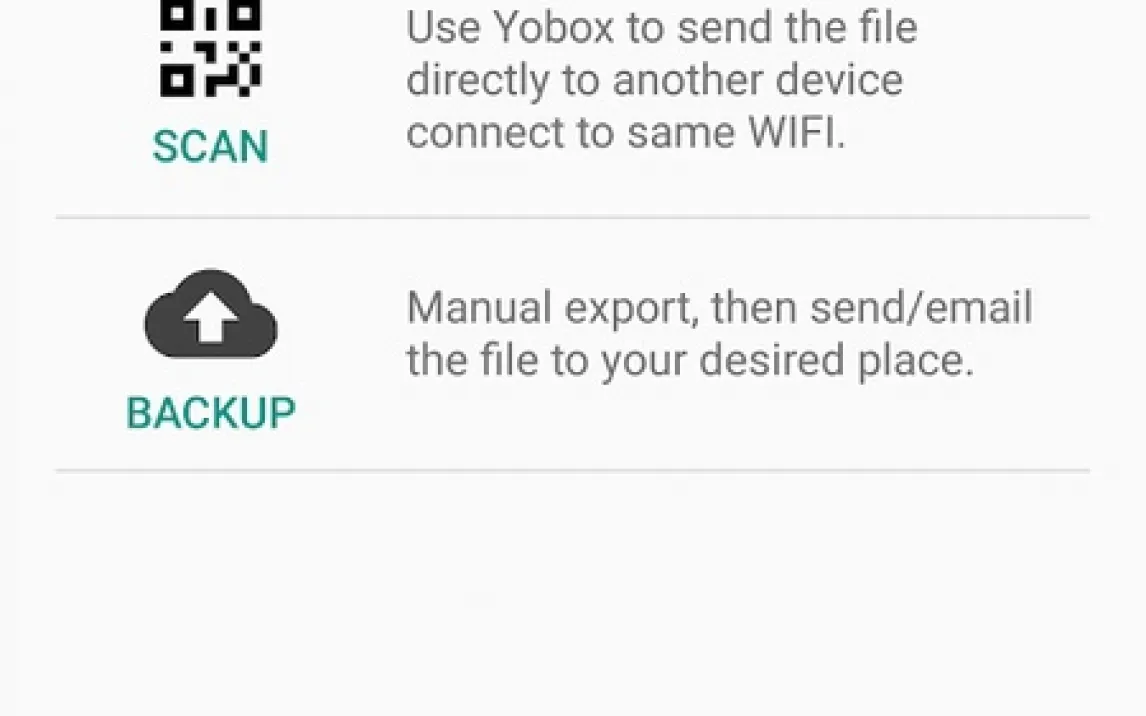Click the empty area below the Backup section
Screen dimensions: 1146x716
click(x=573, y=593)
